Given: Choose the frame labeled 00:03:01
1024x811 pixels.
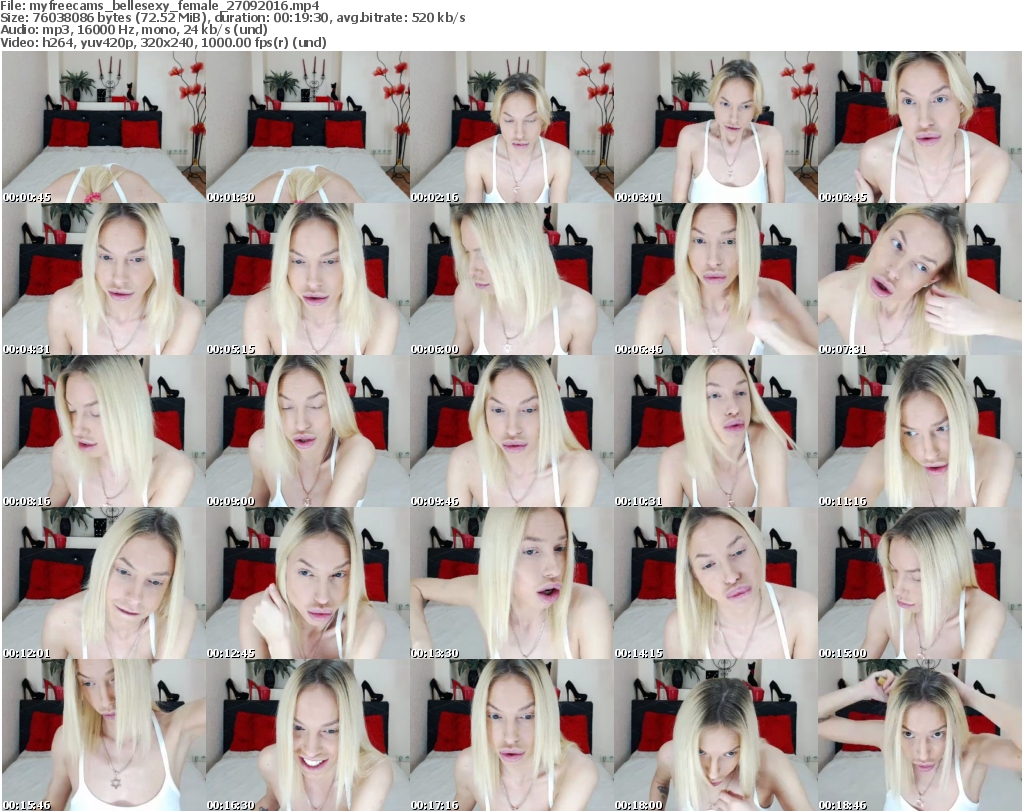Looking at the screenshot, I should [716, 127].
